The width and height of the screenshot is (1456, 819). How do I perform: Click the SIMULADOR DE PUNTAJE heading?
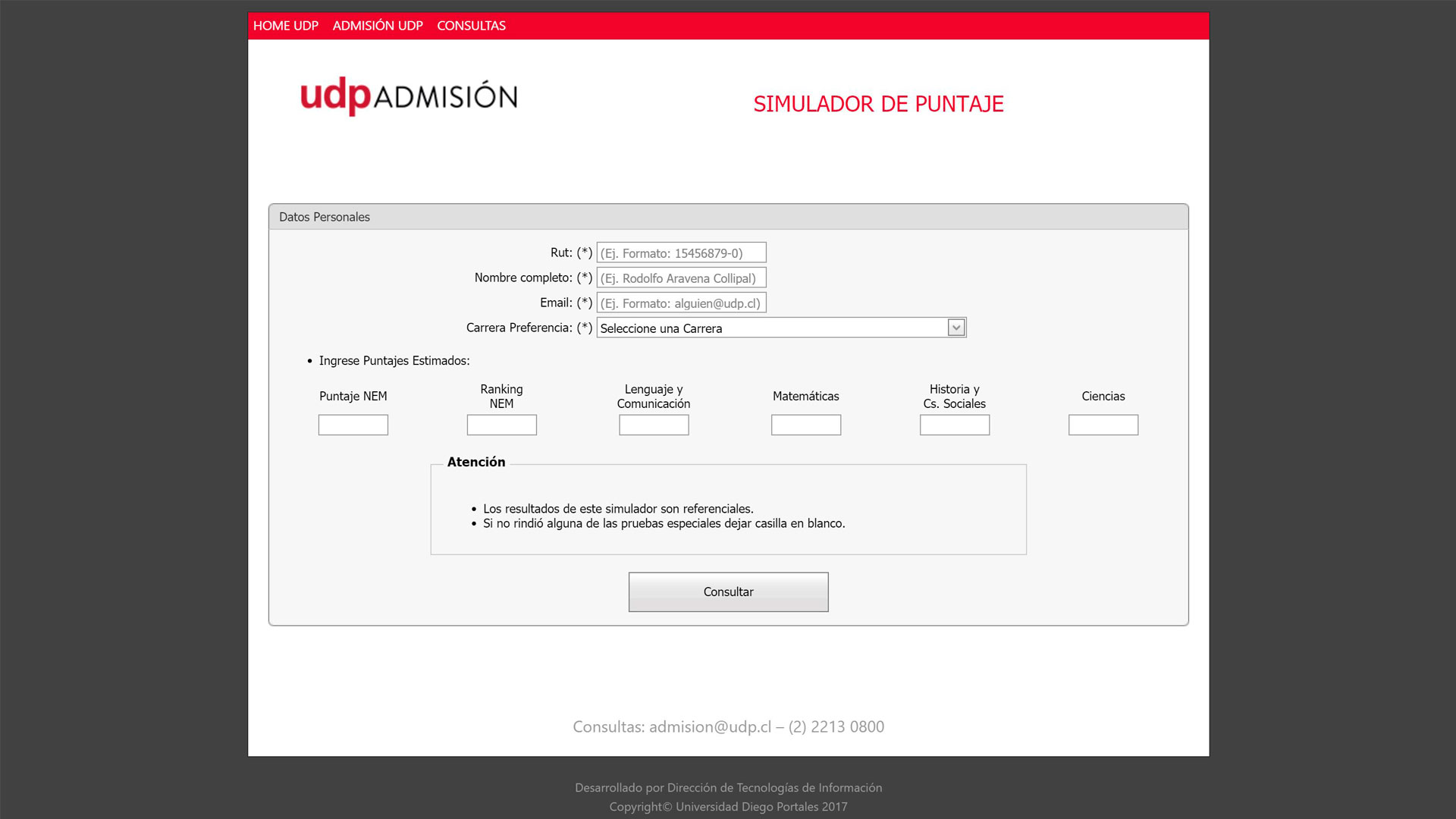click(x=878, y=104)
